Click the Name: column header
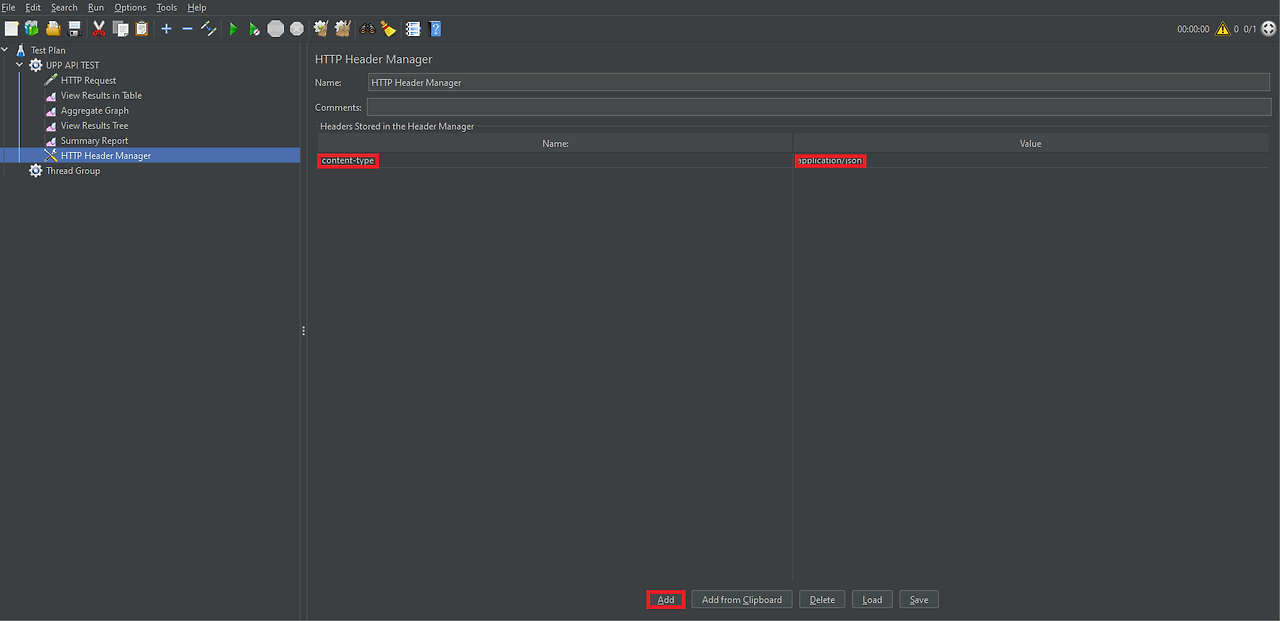 pyautogui.click(x=555, y=143)
